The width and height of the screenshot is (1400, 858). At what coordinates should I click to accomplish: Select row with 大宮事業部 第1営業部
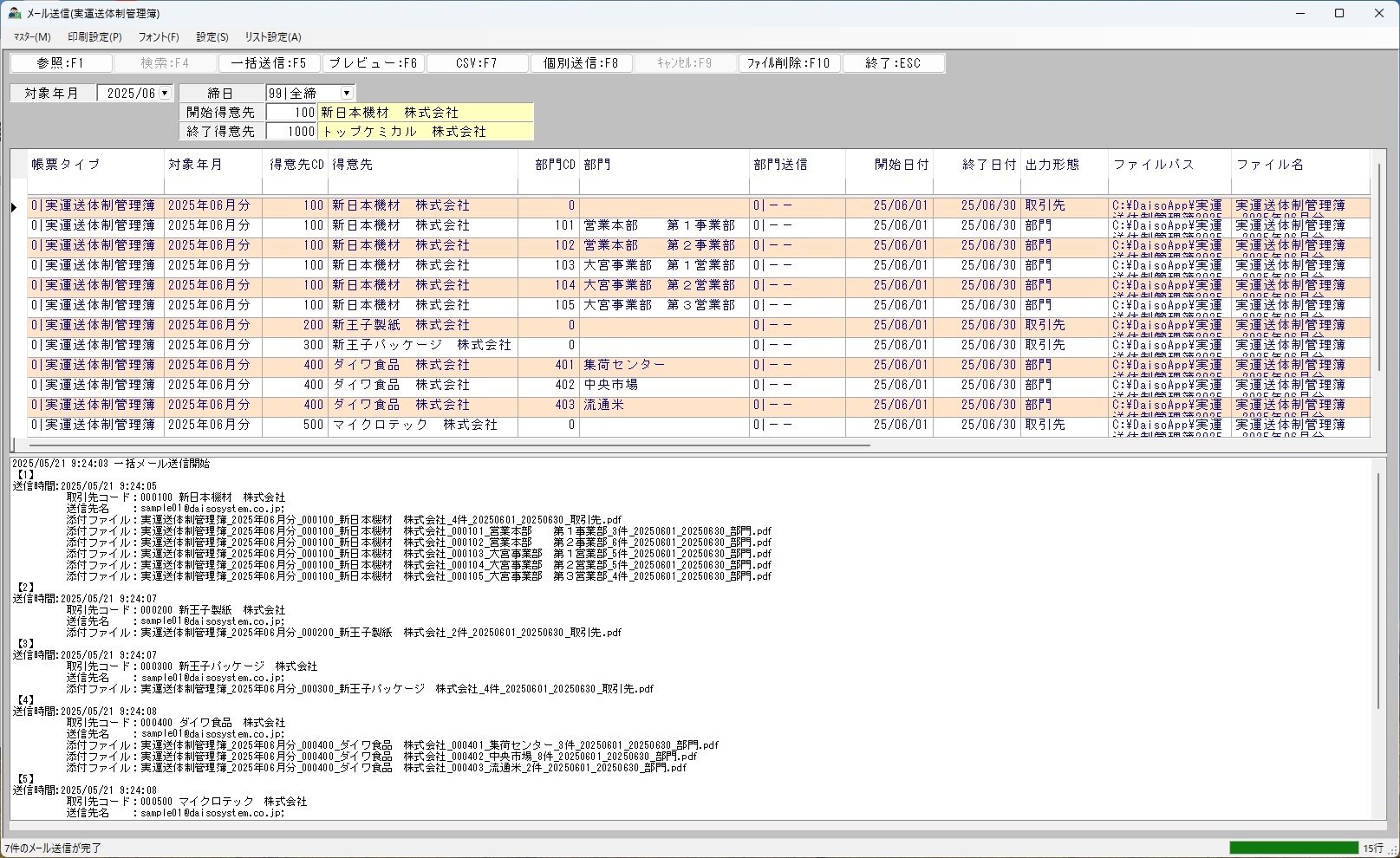699,266
